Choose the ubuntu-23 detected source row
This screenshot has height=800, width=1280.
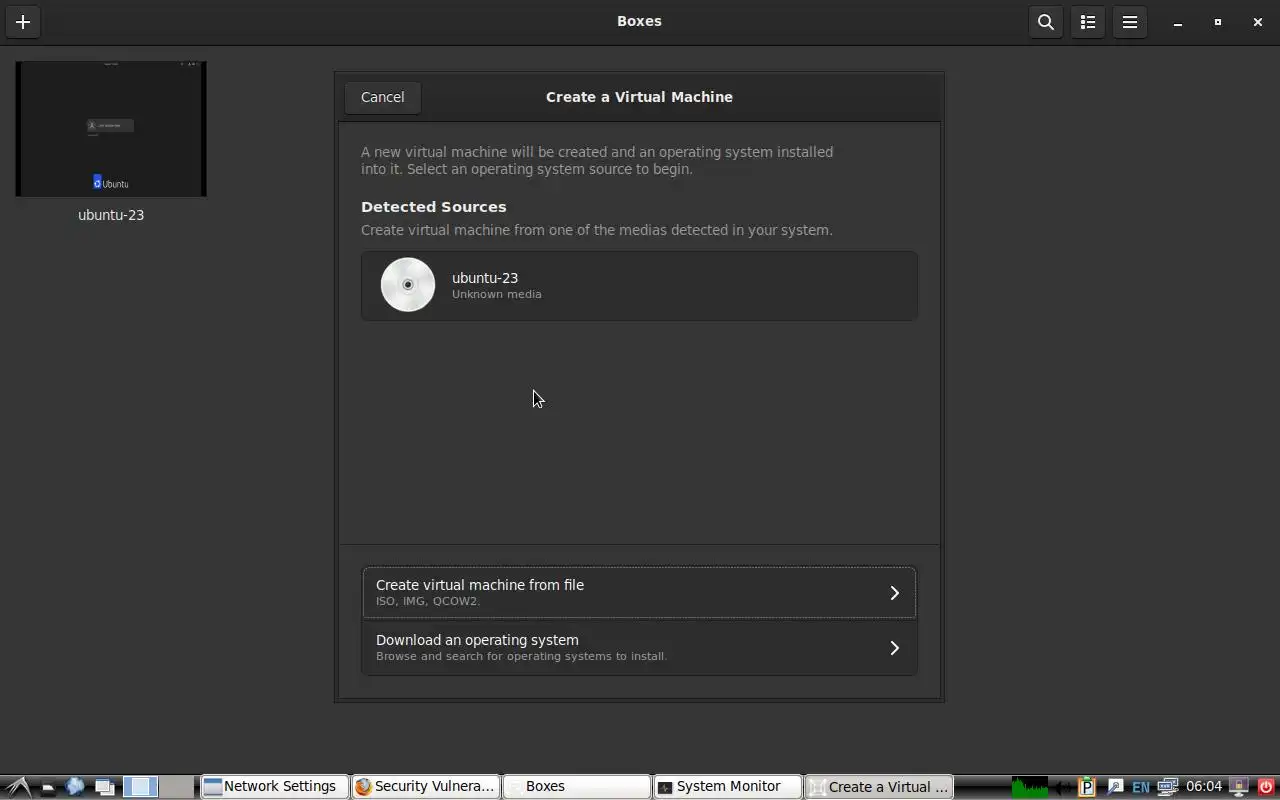coord(639,286)
